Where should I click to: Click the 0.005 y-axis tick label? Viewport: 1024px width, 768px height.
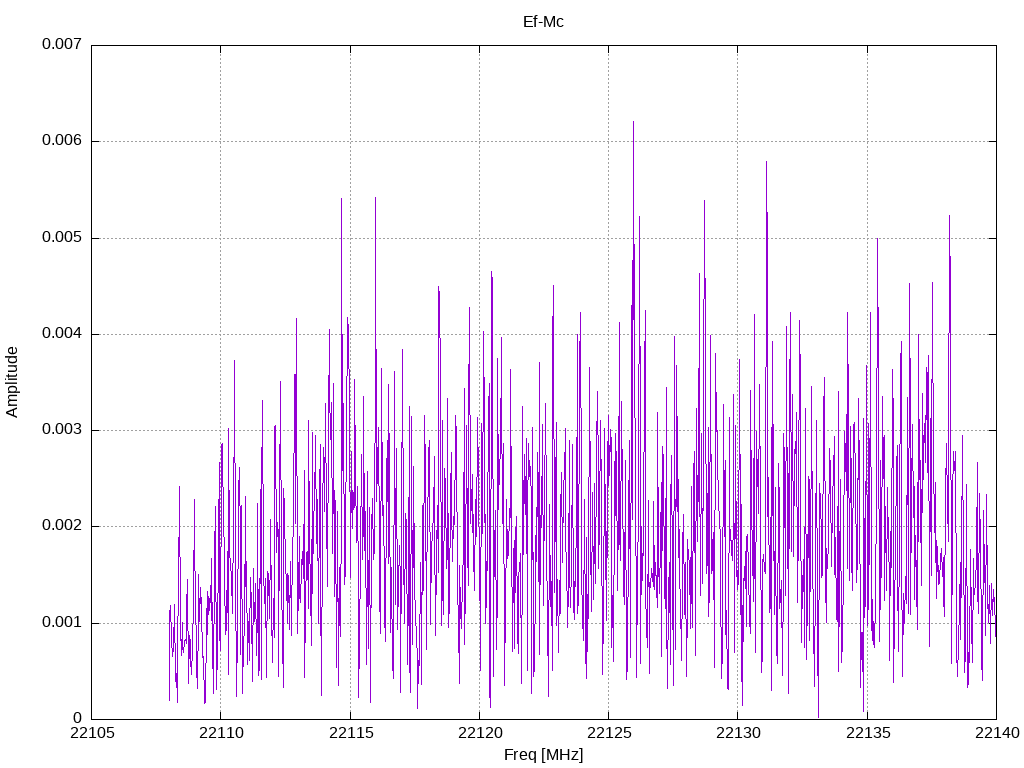(62, 237)
